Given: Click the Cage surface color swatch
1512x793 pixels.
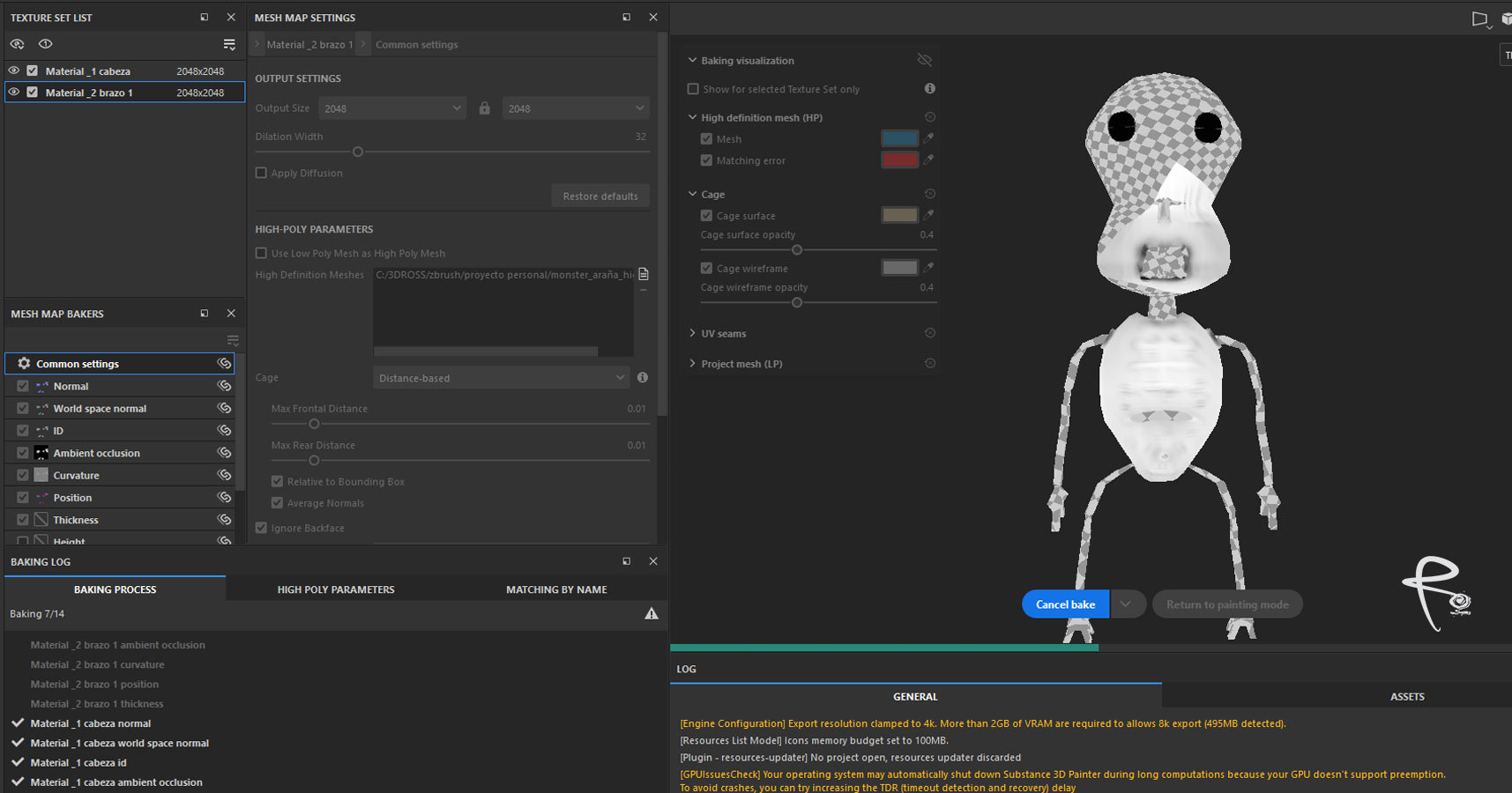Looking at the screenshot, I should [x=899, y=215].
